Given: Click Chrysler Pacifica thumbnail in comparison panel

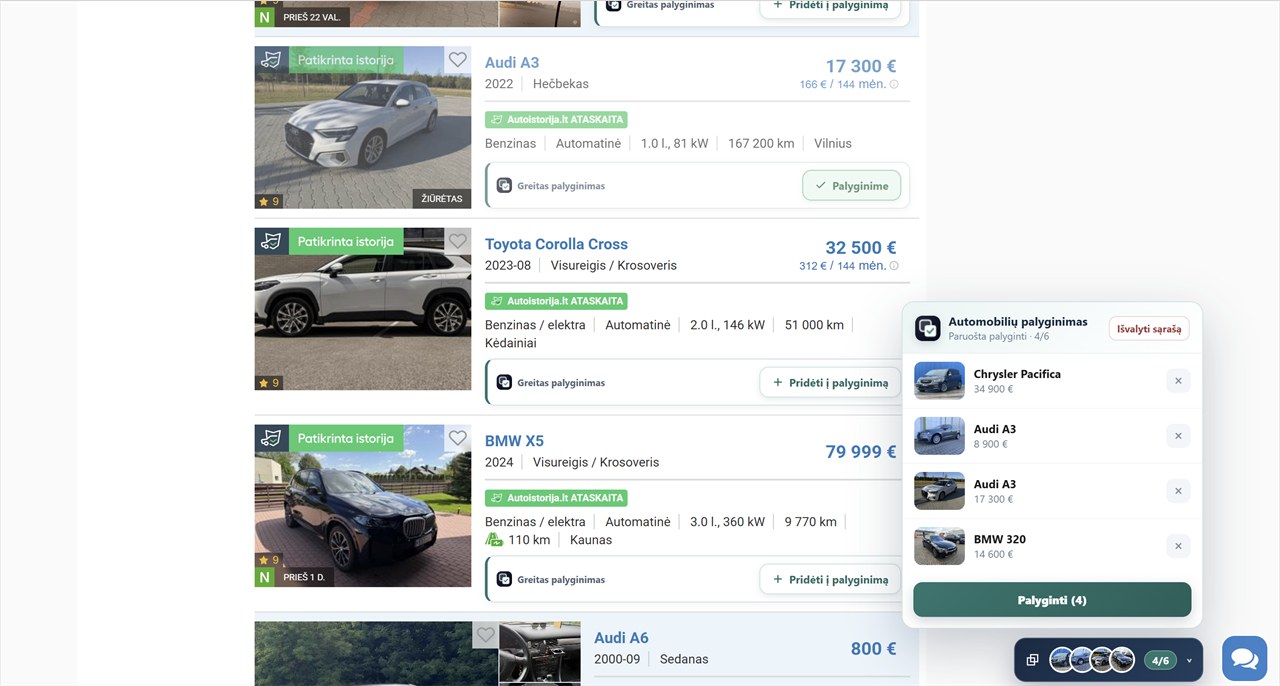Looking at the screenshot, I should coord(939,381).
